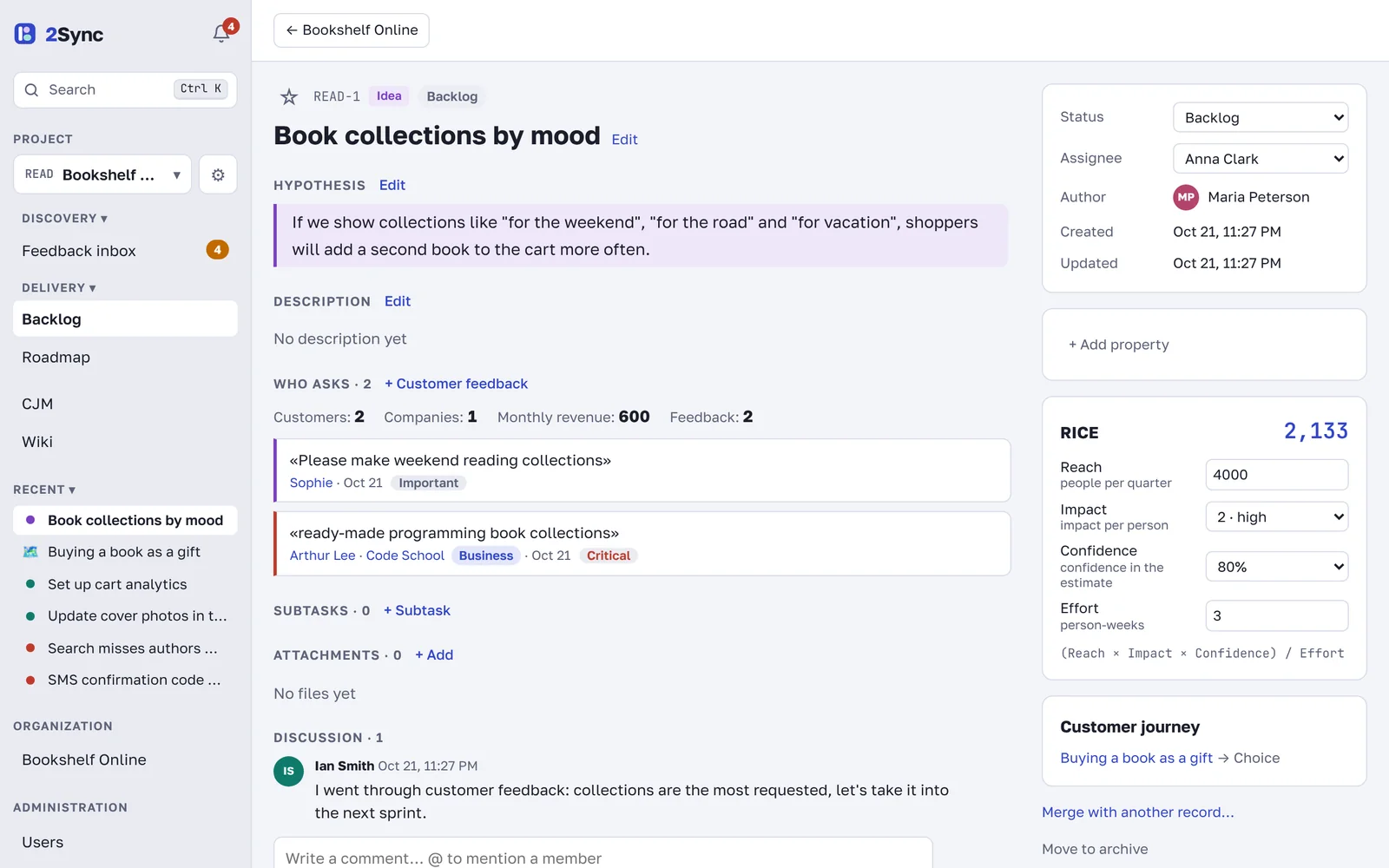Click Maria Peterson's MP avatar
The width and height of the screenshot is (1389, 868).
tap(1186, 197)
